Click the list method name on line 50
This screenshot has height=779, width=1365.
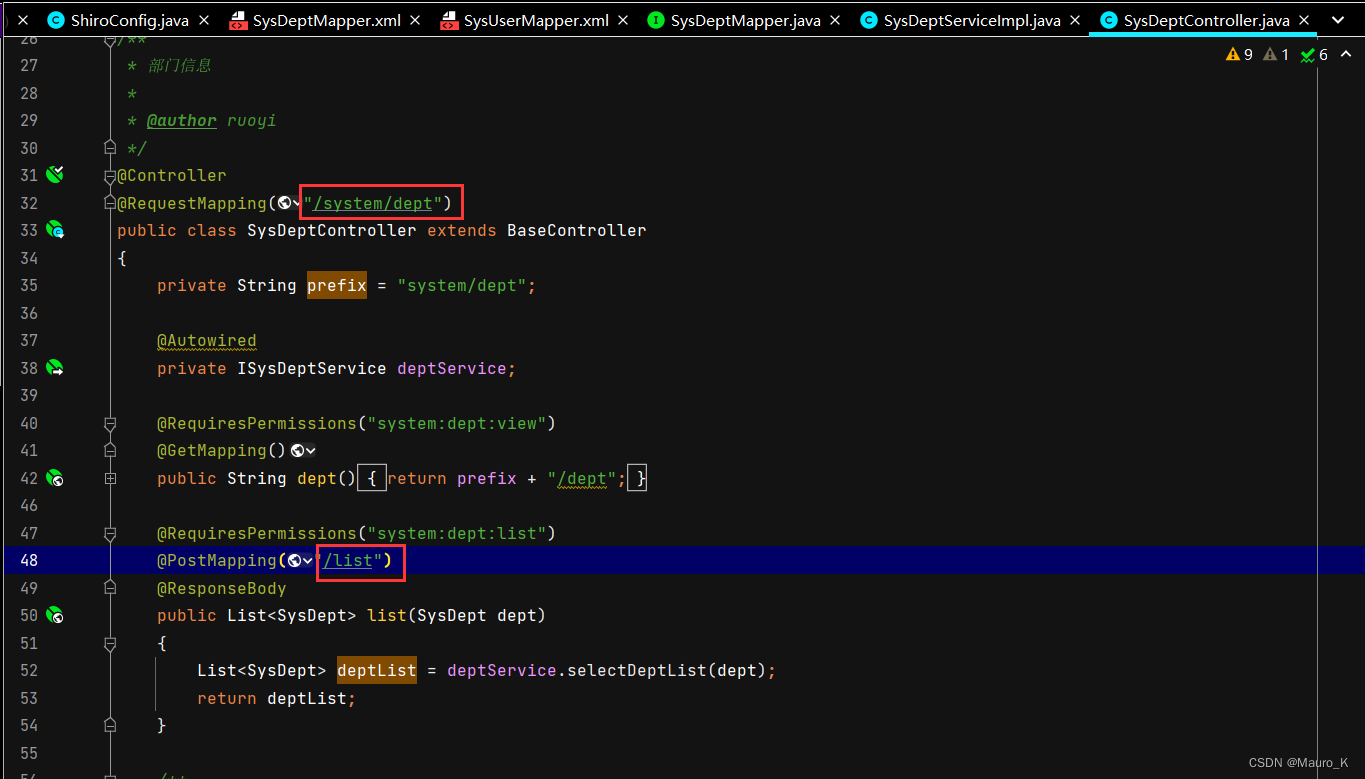tap(387, 615)
